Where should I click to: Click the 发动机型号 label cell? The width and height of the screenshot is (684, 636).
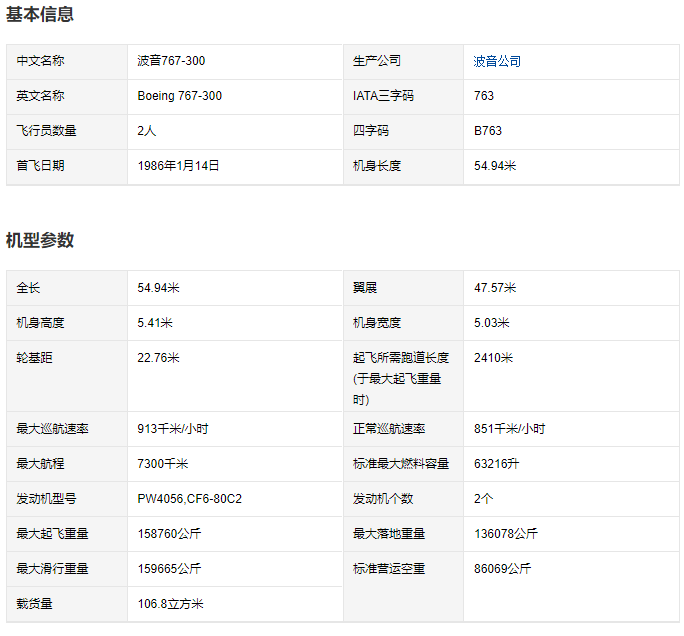(x=67, y=499)
